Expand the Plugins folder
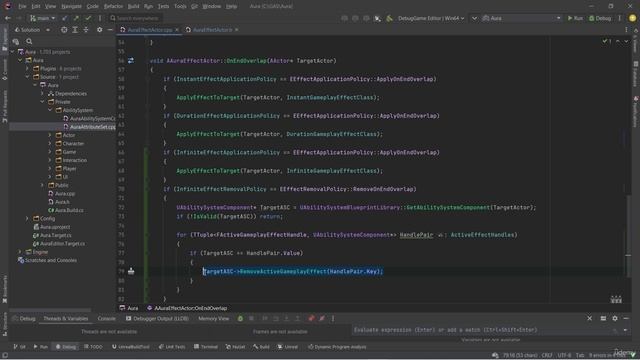The height and width of the screenshot is (360, 640). (28, 69)
